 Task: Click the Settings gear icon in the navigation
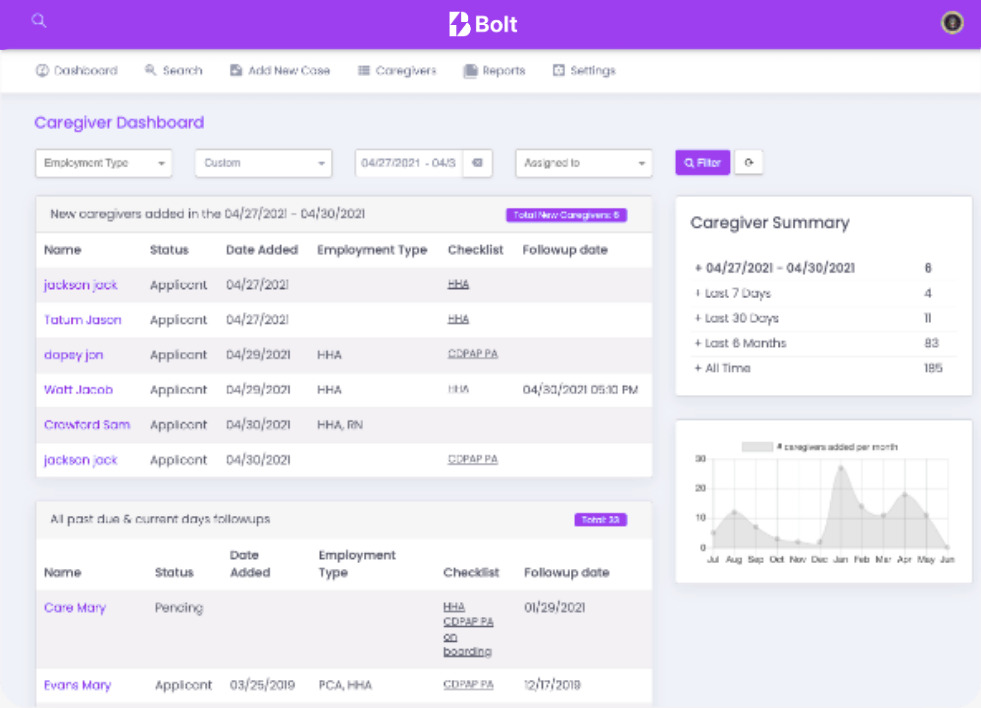559,71
